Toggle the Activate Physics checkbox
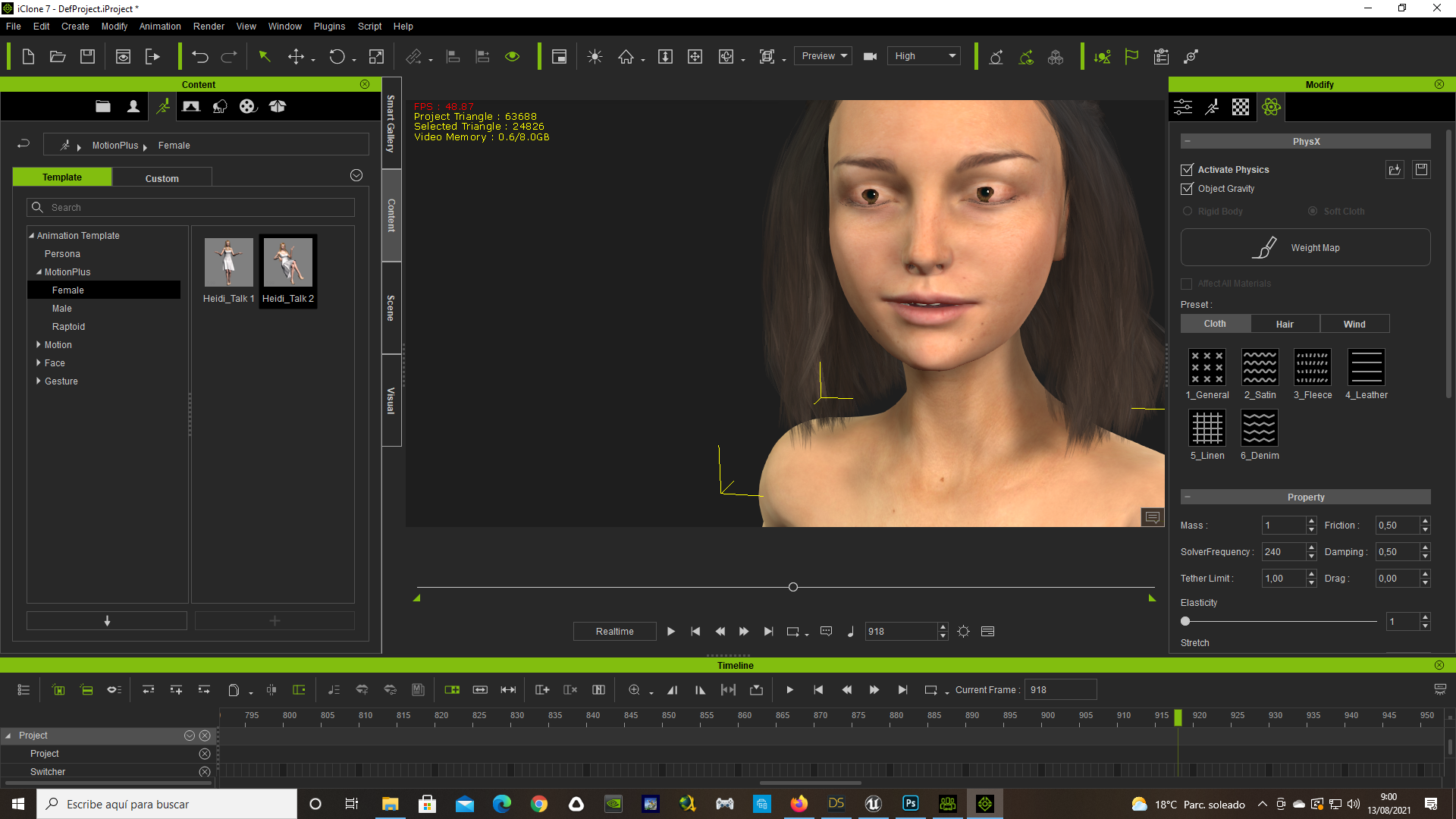 coord(1187,170)
